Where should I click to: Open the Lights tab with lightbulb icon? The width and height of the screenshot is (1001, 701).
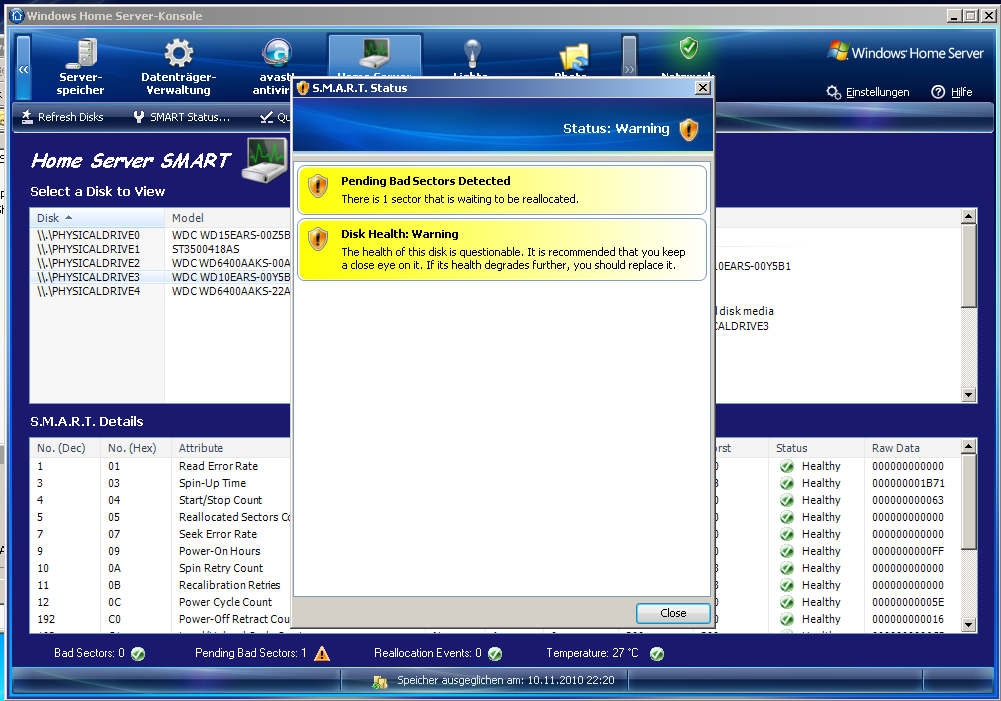(x=472, y=54)
